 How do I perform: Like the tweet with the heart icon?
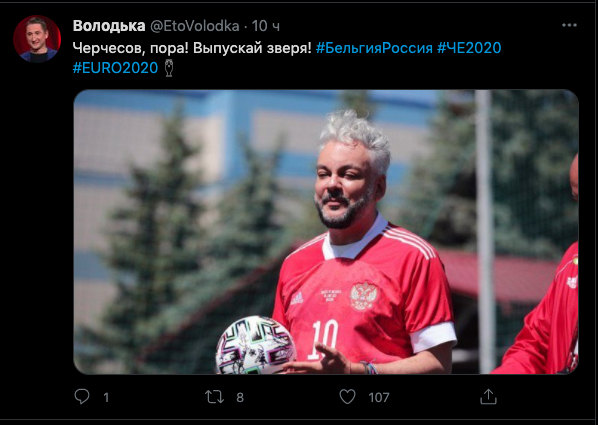click(x=347, y=397)
